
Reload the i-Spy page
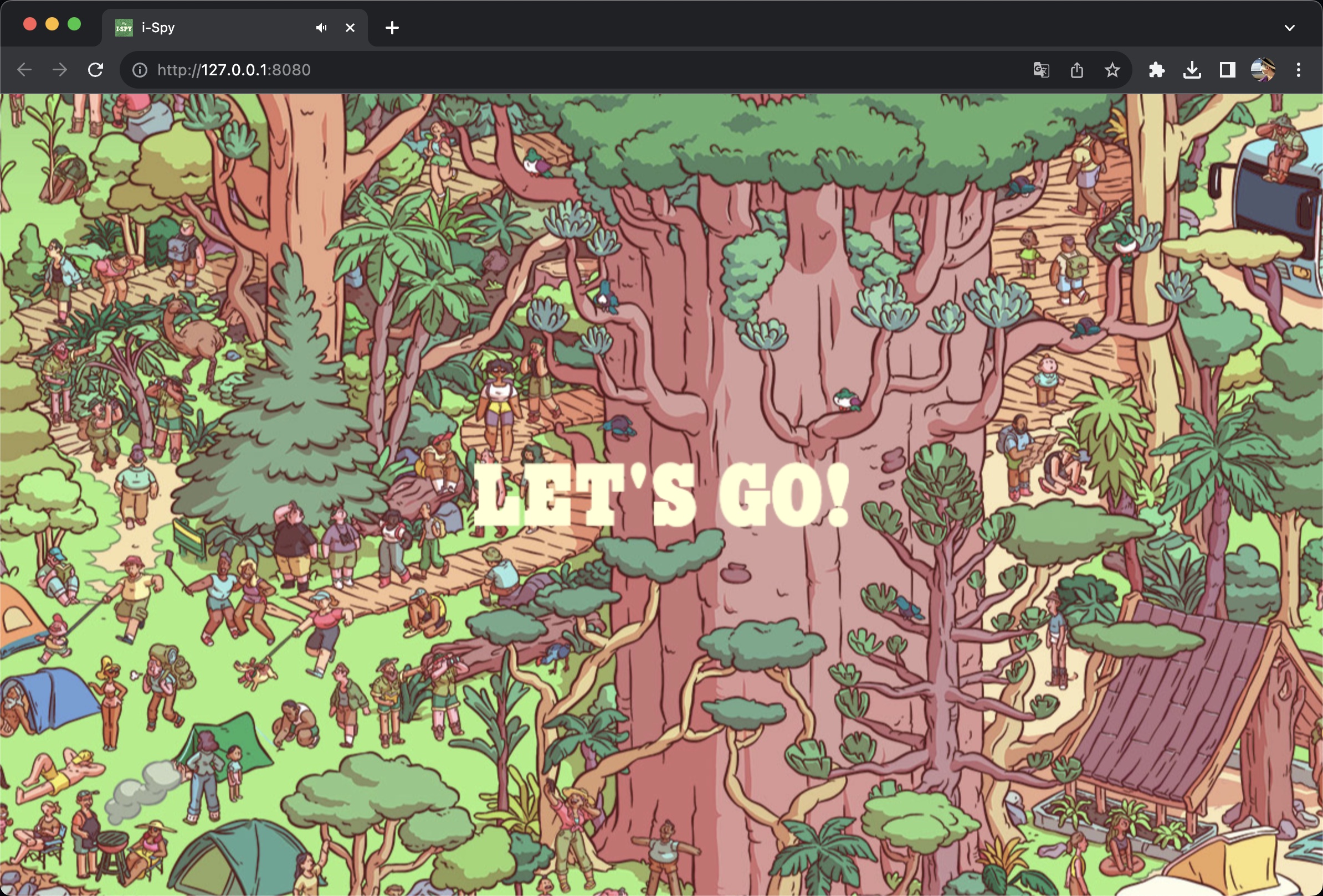tap(96, 70)
